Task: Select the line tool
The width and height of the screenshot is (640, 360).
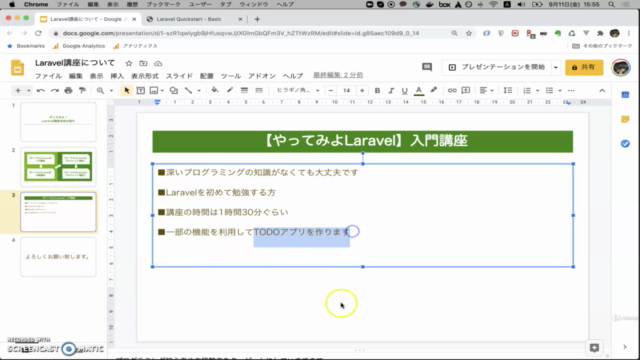Action: [188, 91]
